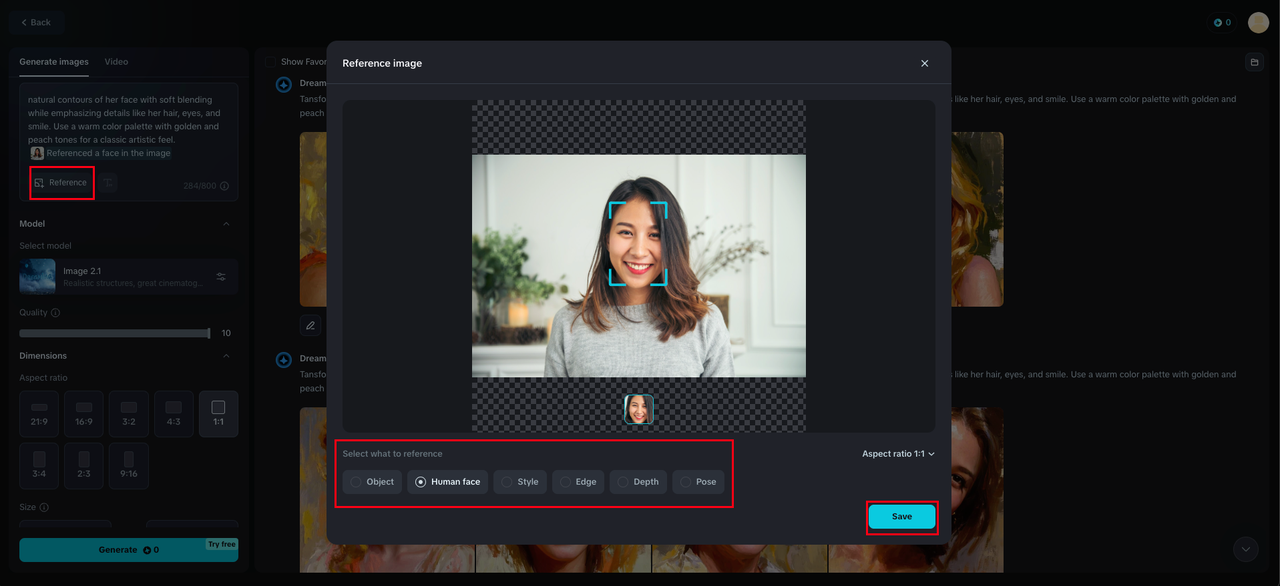Open model settings sliders icon
The width and height of the screenshot is (1280, 586).
pyautogui.click(x=221, y=277)
